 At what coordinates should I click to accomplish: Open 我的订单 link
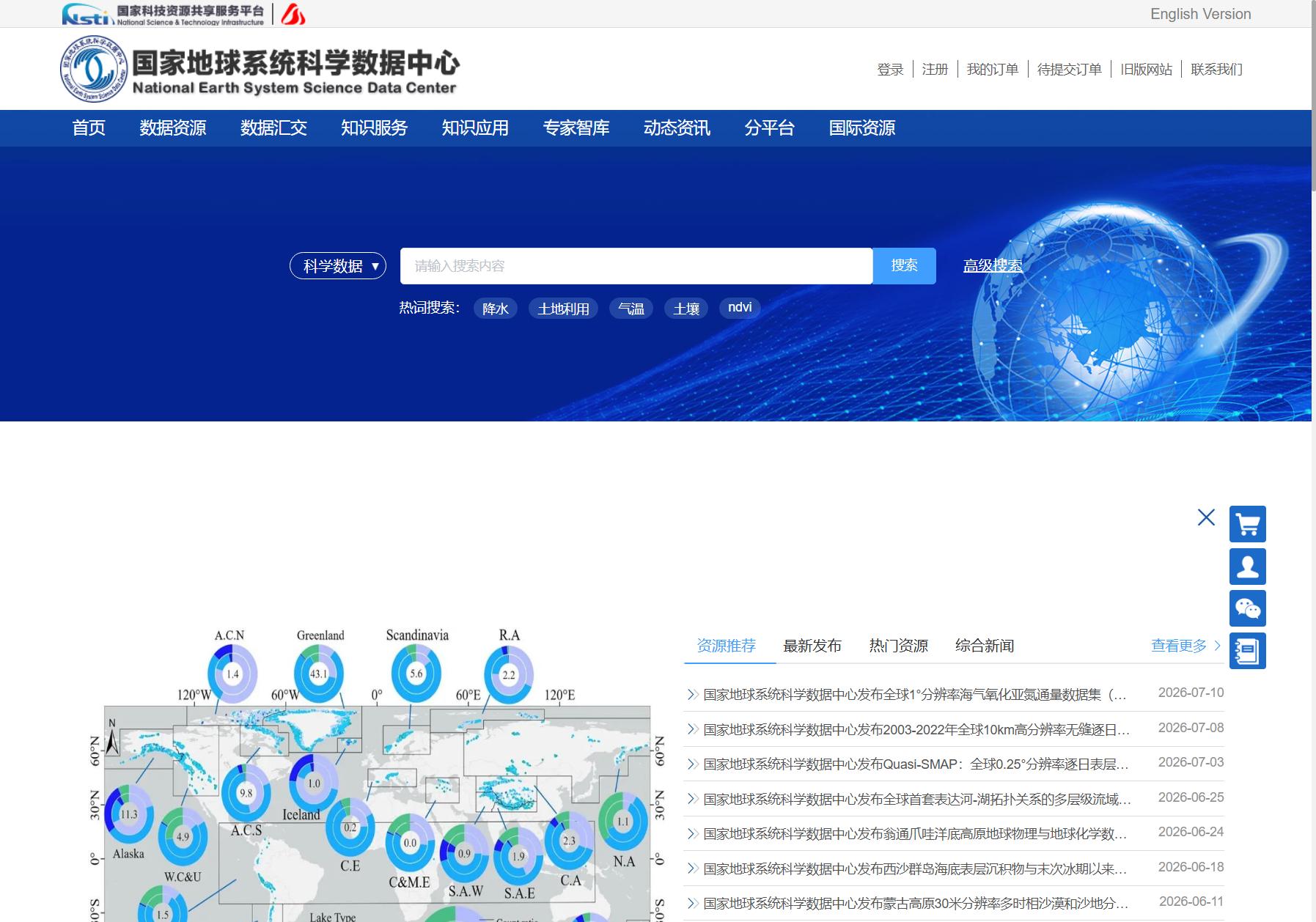993,70
